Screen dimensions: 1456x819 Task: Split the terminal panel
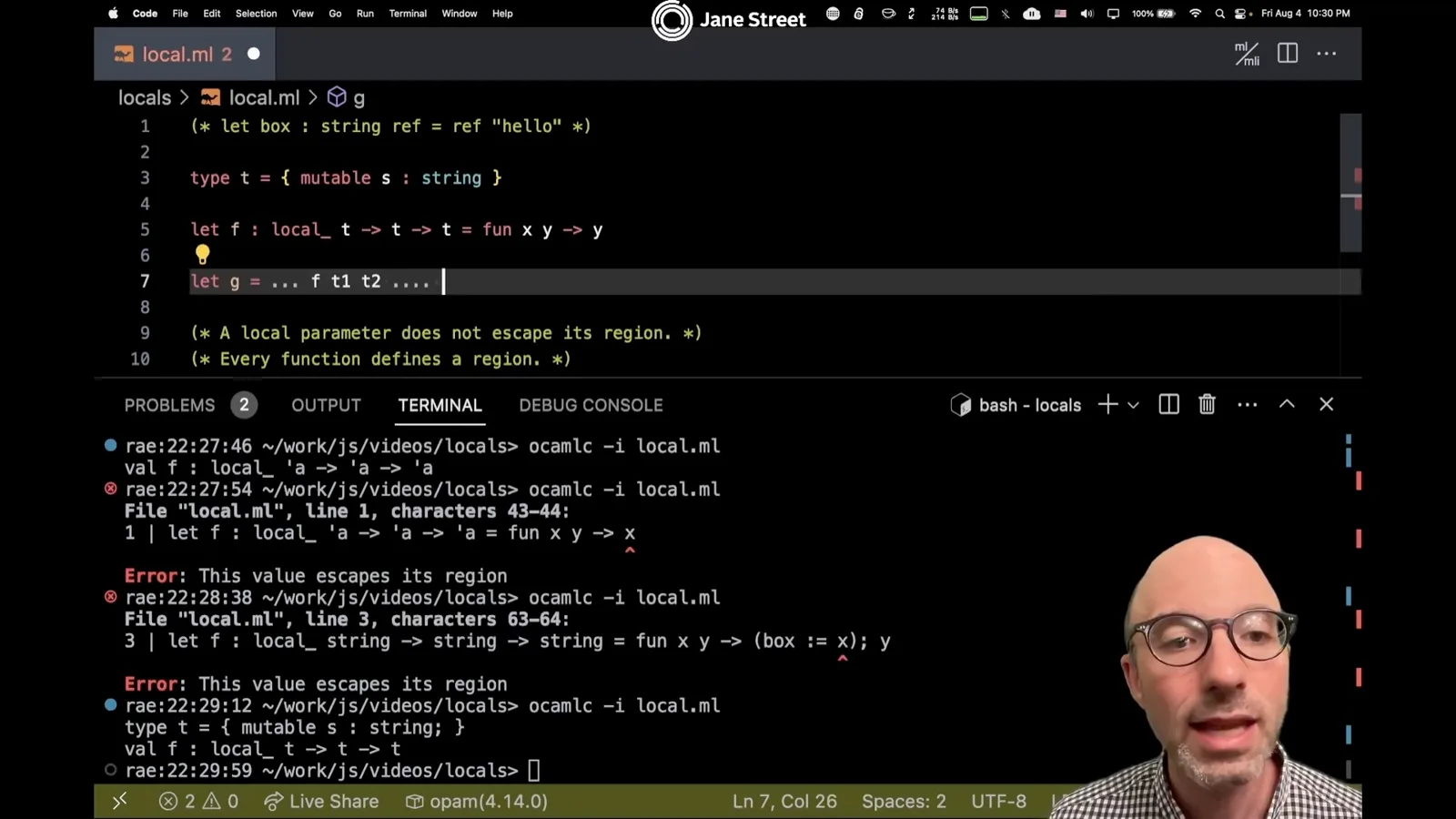pyautogui.click(x=1169, y=405)
